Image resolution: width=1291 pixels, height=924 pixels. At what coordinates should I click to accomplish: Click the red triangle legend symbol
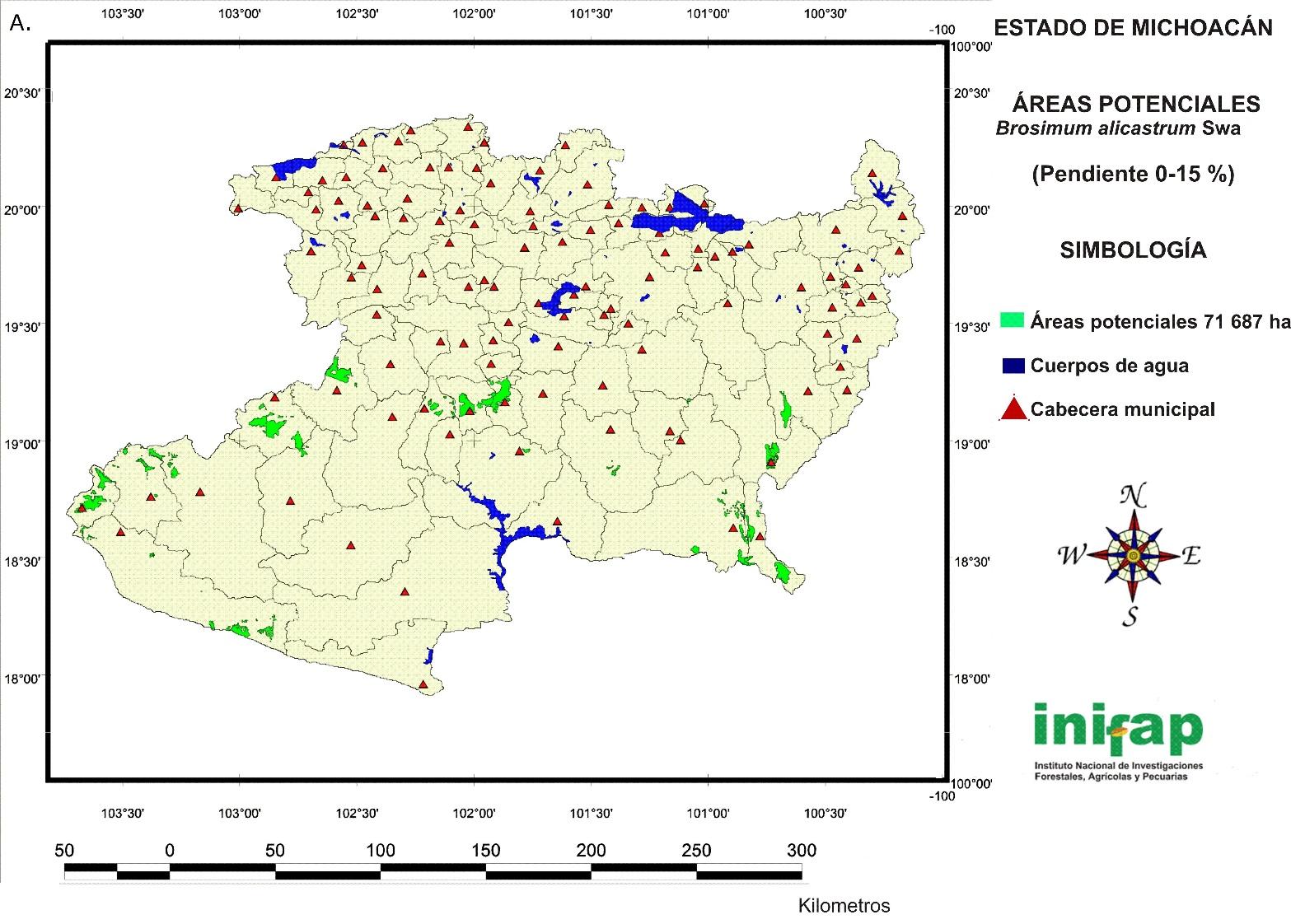click(x=1013, y=409)
